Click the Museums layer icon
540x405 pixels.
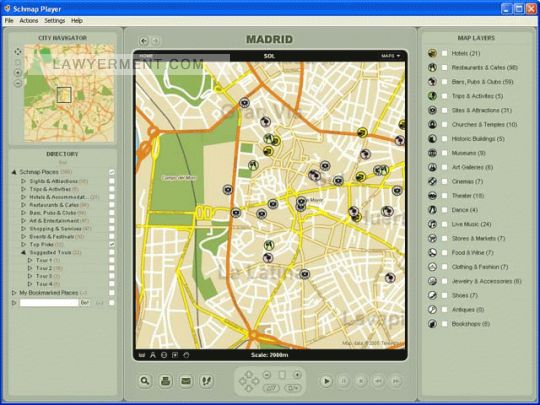point(432,153)
